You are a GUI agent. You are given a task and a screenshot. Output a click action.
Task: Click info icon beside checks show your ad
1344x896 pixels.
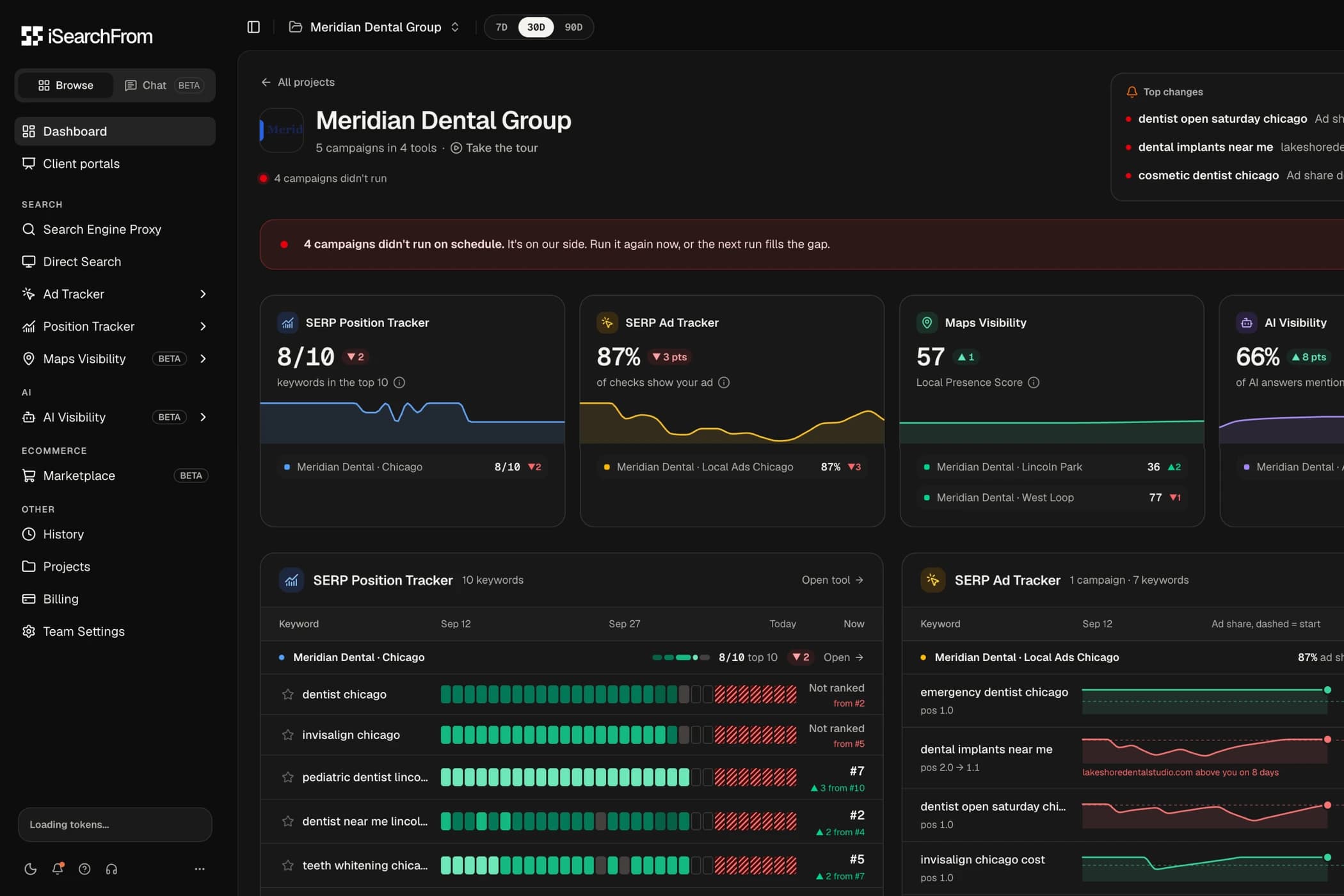click(x=724, y=382)
